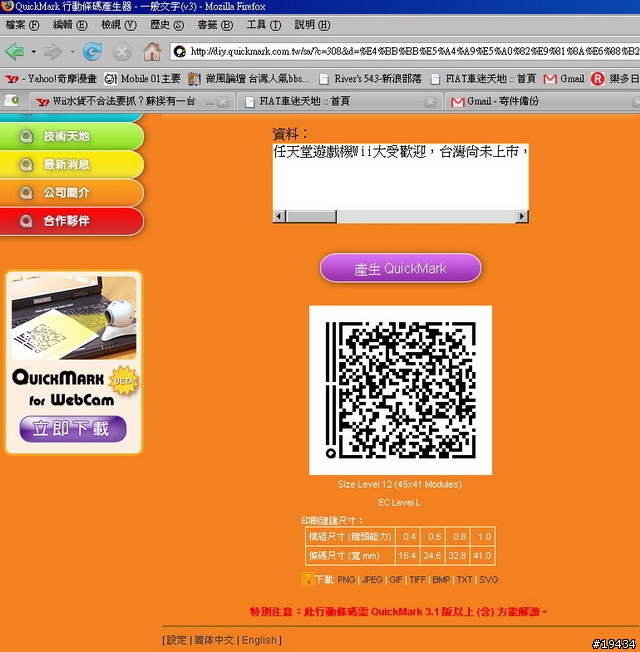The height and width of the screenshot is (652, 640).
Task: Click the 41.0 cell in size table
Action: [482, 556]
